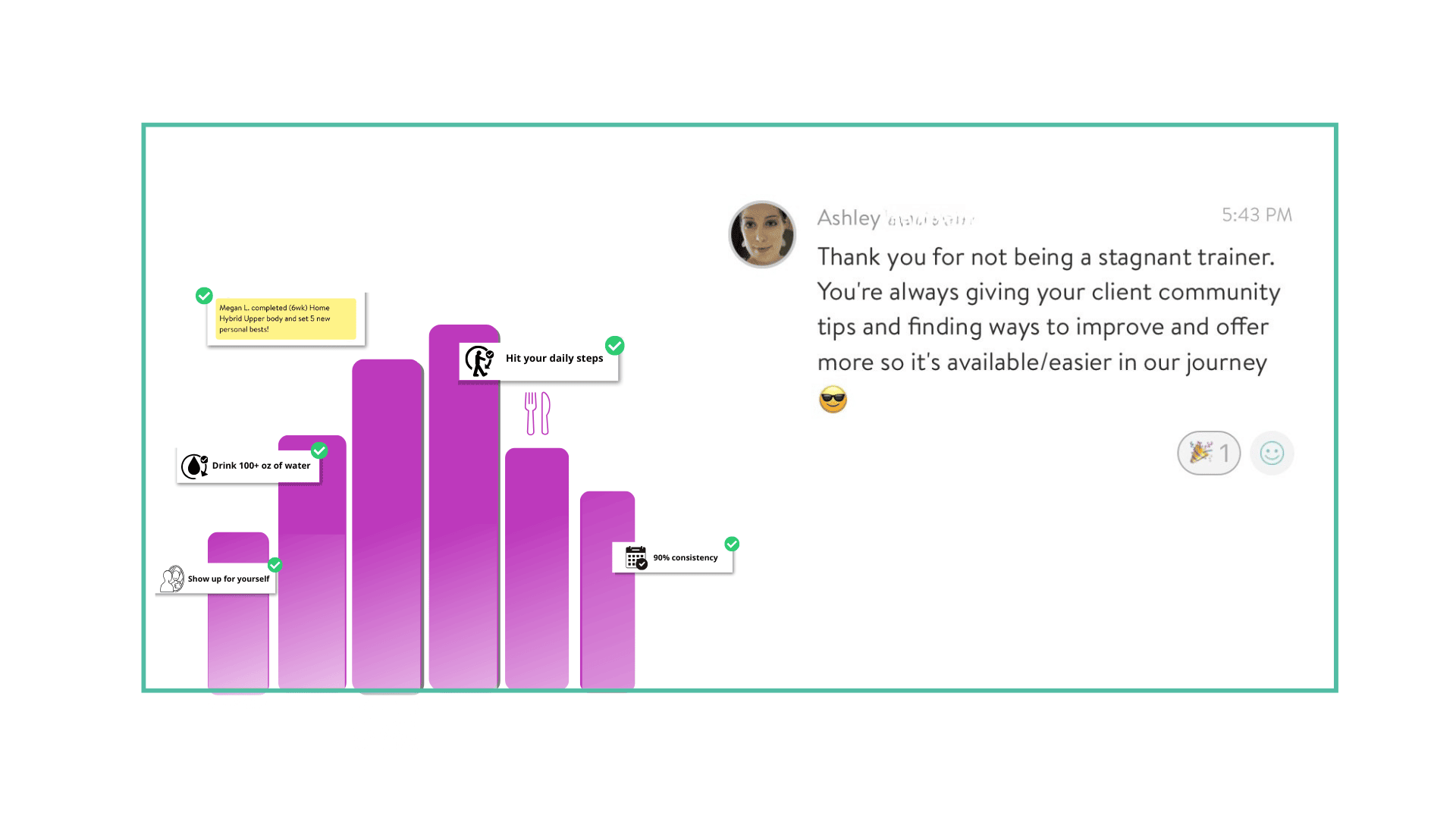Screen dimensions: 1456x819
Task: Click the calendar consistency icon
Action: pyautogui.click(x=635, y=557)
